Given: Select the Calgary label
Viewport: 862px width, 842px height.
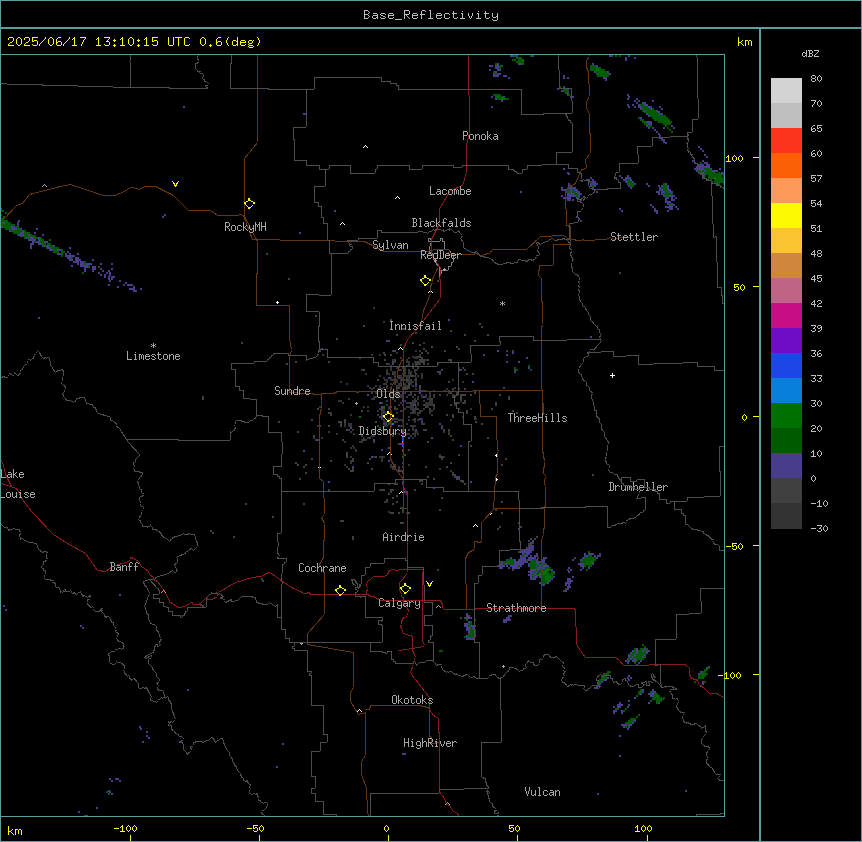Looking at the screenshot, I should point(399,603).
